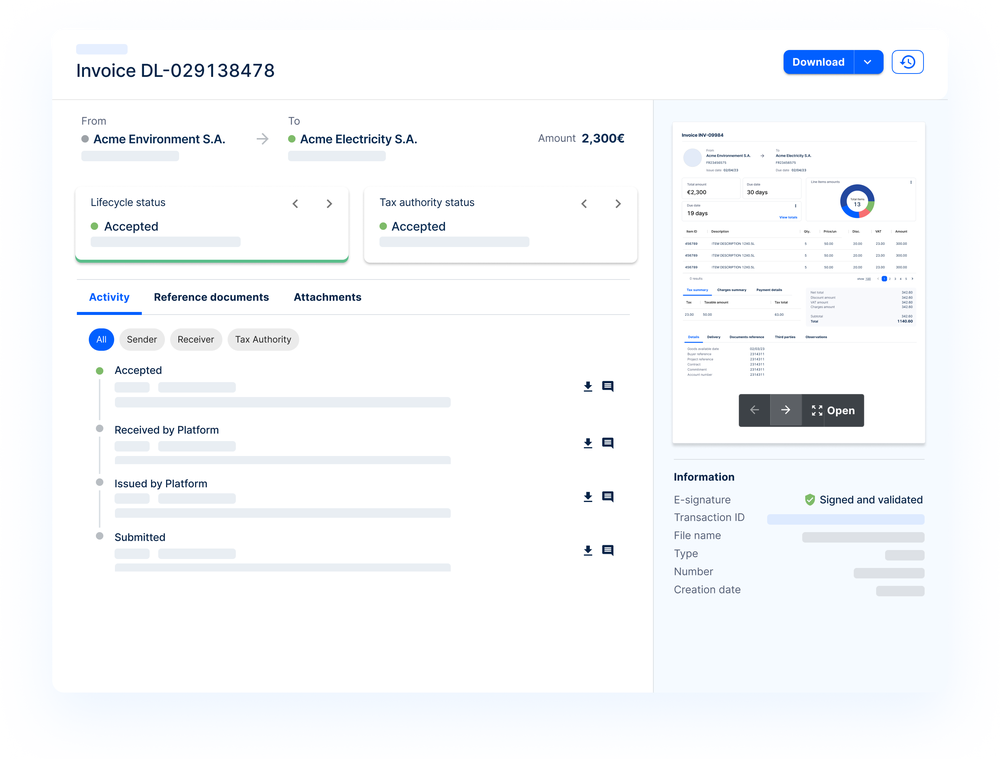Viewport: 1000px width, 759px height.
Task: Download the Accepted activity entry
Action: point(588,387)
